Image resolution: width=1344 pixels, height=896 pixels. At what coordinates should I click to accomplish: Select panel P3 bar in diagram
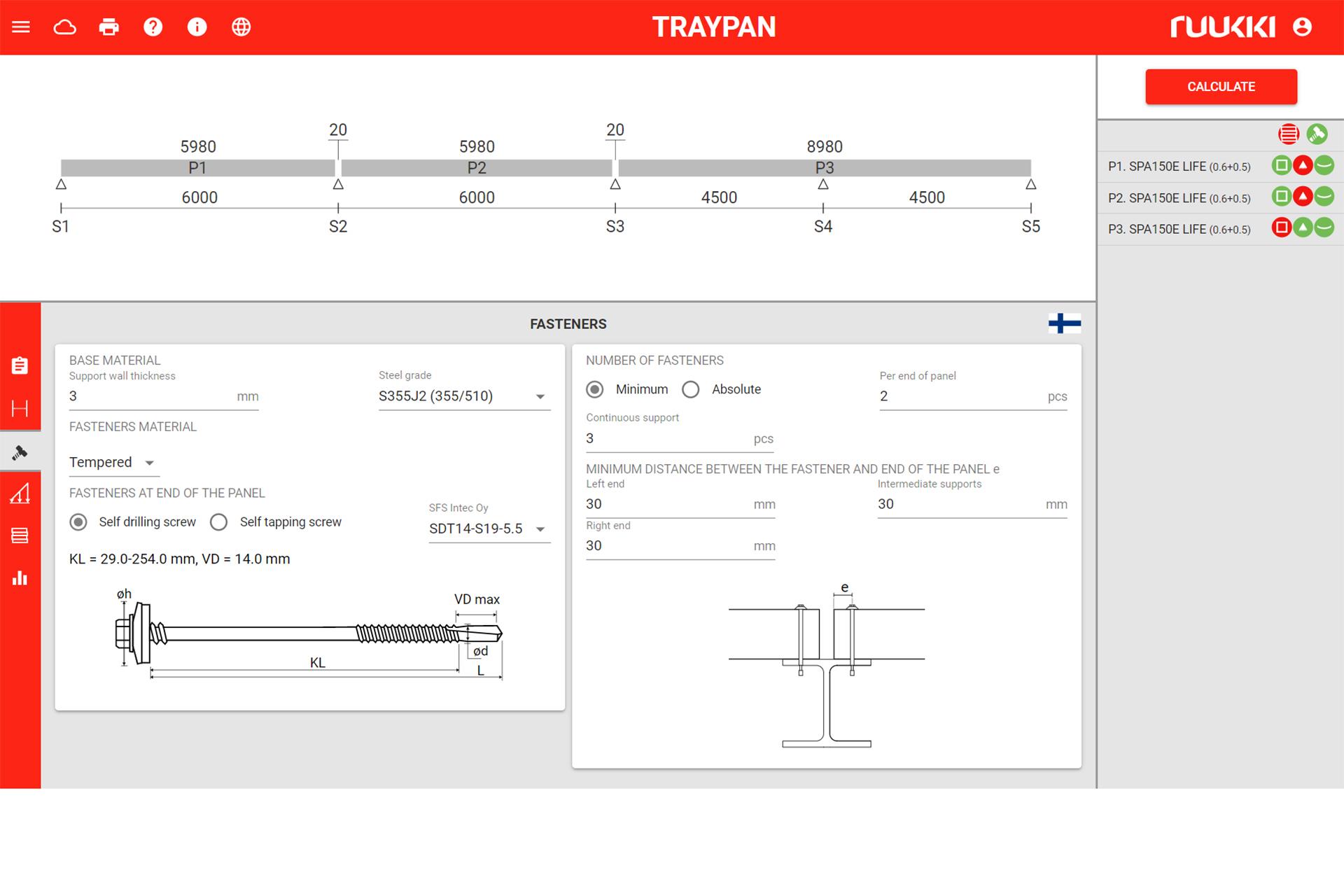pos(825,168)
